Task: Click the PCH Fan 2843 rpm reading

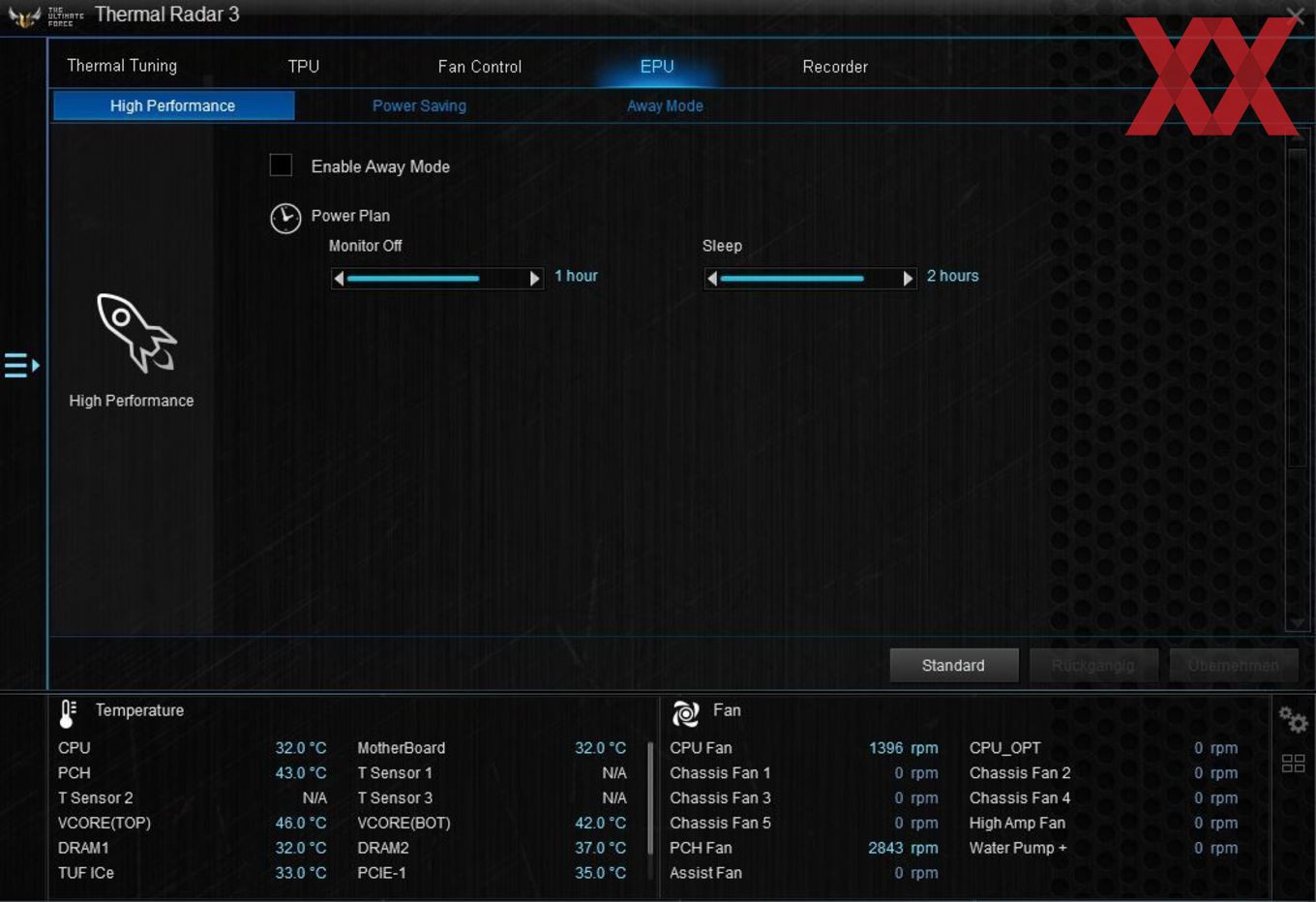Action: (x=904, y=848)
